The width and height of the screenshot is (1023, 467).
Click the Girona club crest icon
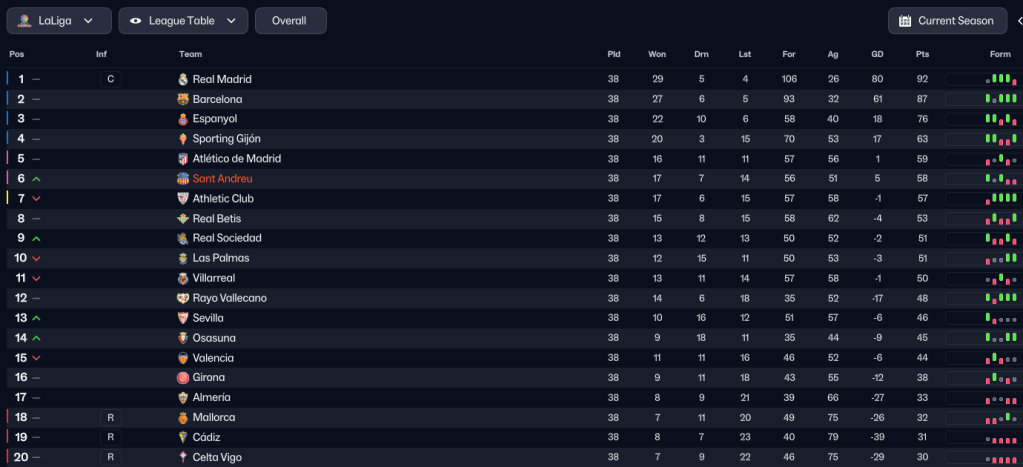pyautogui.click(x=183, y=378)
